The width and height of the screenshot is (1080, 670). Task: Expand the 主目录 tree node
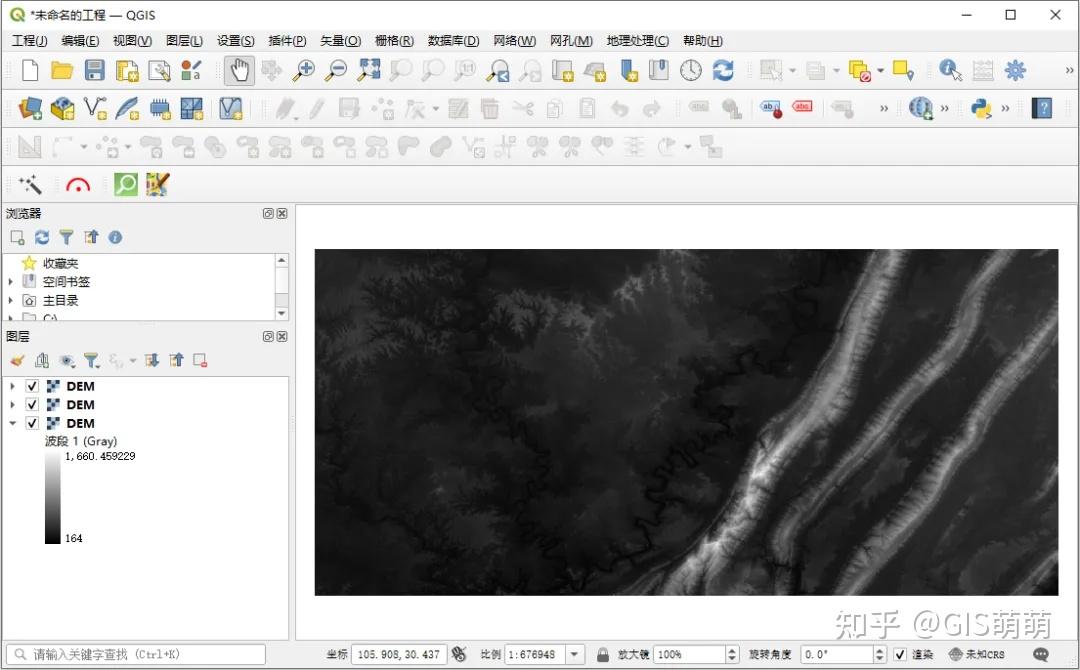tap(10, 300)
